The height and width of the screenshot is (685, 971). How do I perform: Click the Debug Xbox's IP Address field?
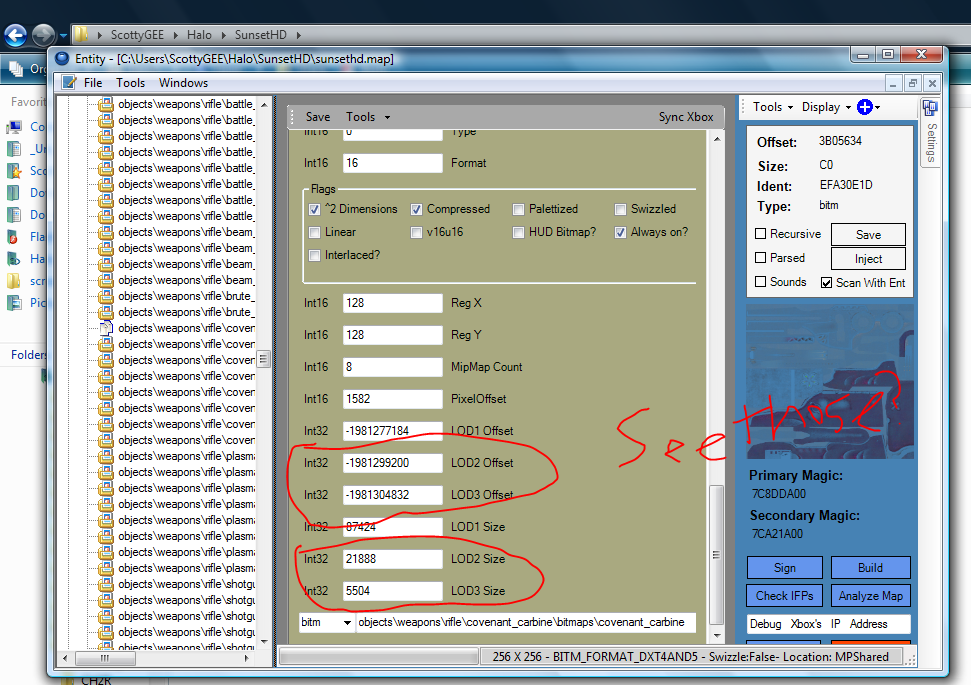pos(829,624)
